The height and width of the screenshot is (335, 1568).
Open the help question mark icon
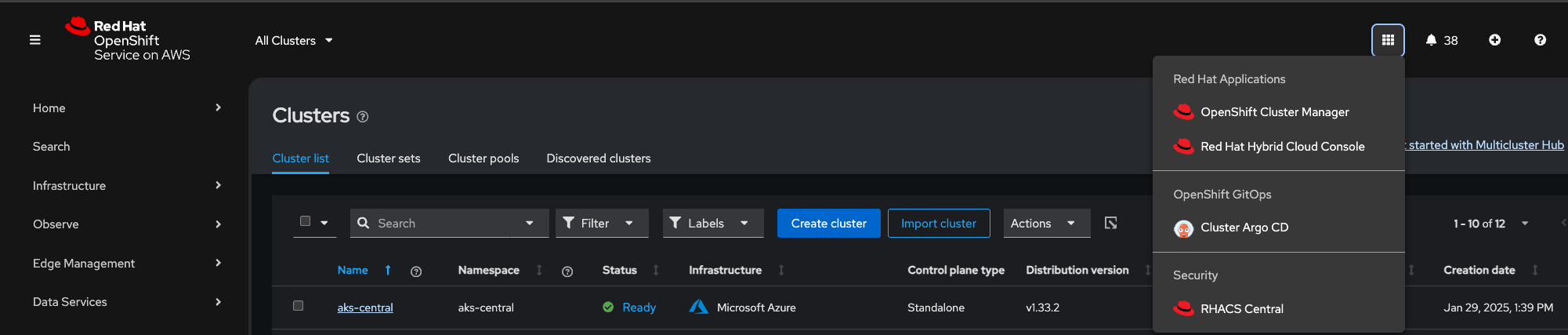pos(1540,40)
